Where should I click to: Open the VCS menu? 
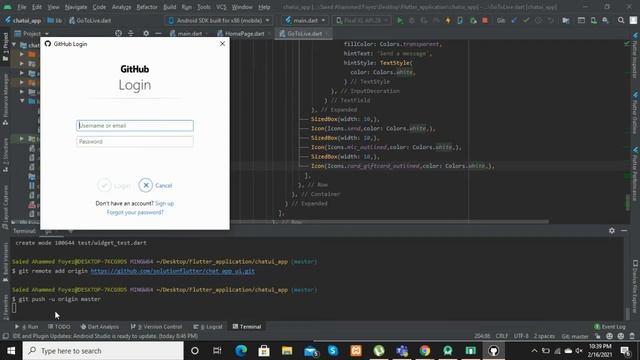coord(221,7)
